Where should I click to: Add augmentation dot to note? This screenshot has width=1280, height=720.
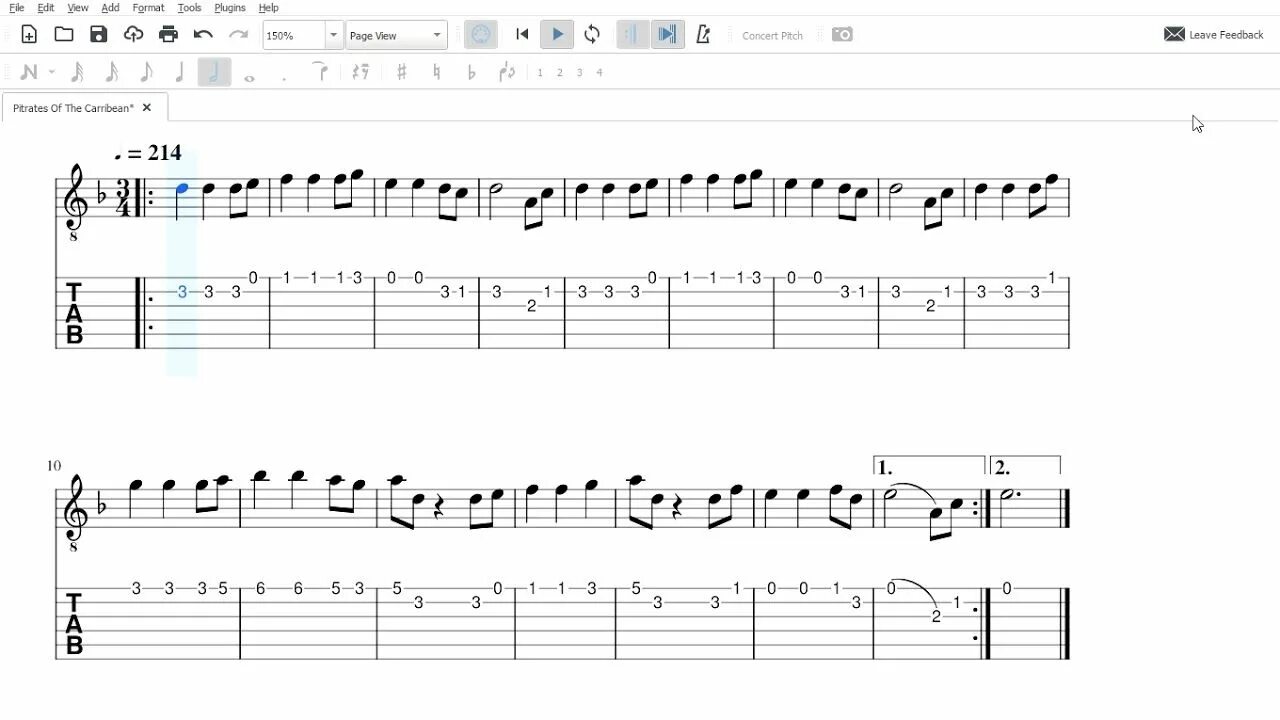click(x=284, y=77)
